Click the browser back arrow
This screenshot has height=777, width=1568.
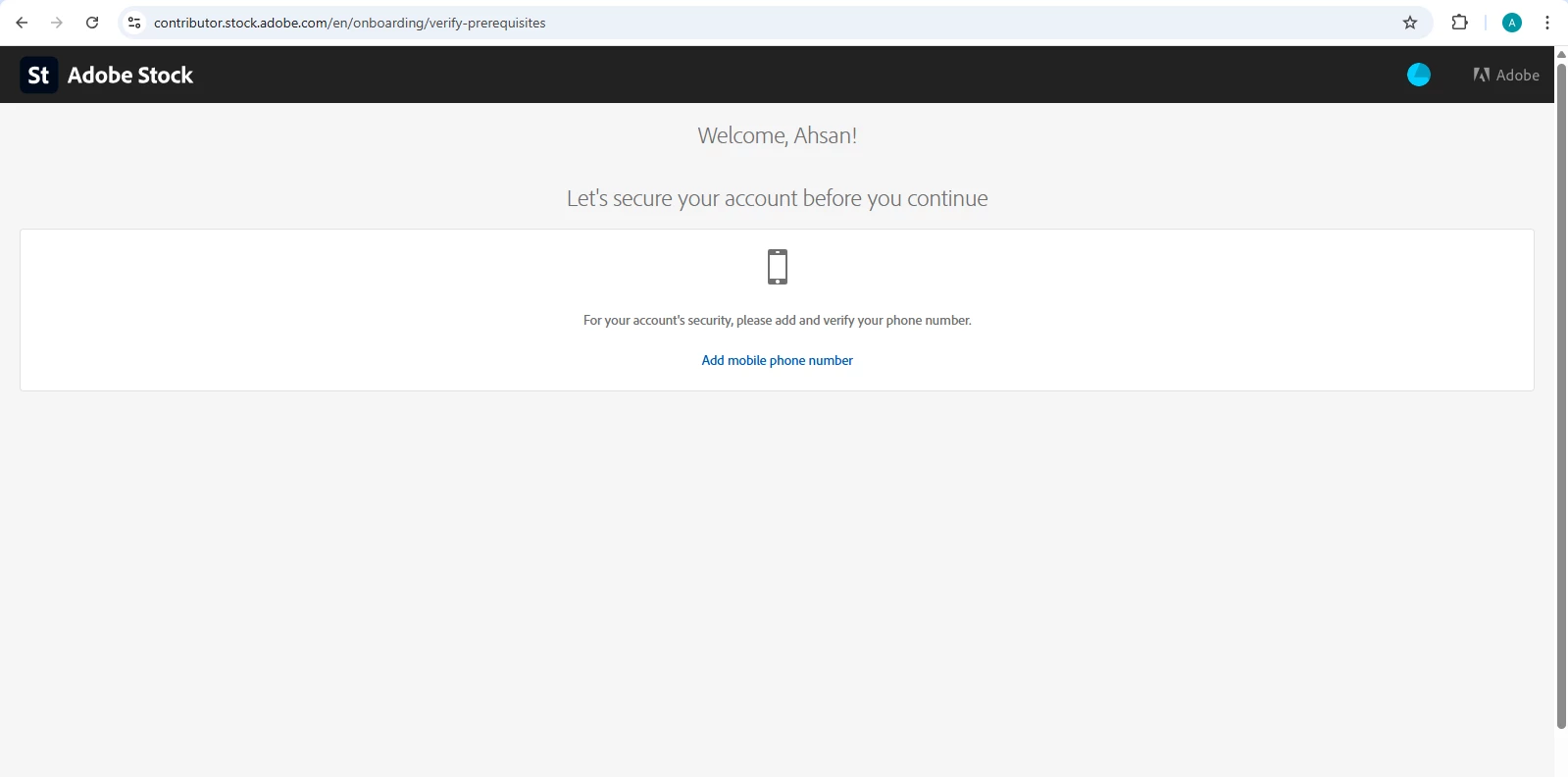(x=22, y=23)
